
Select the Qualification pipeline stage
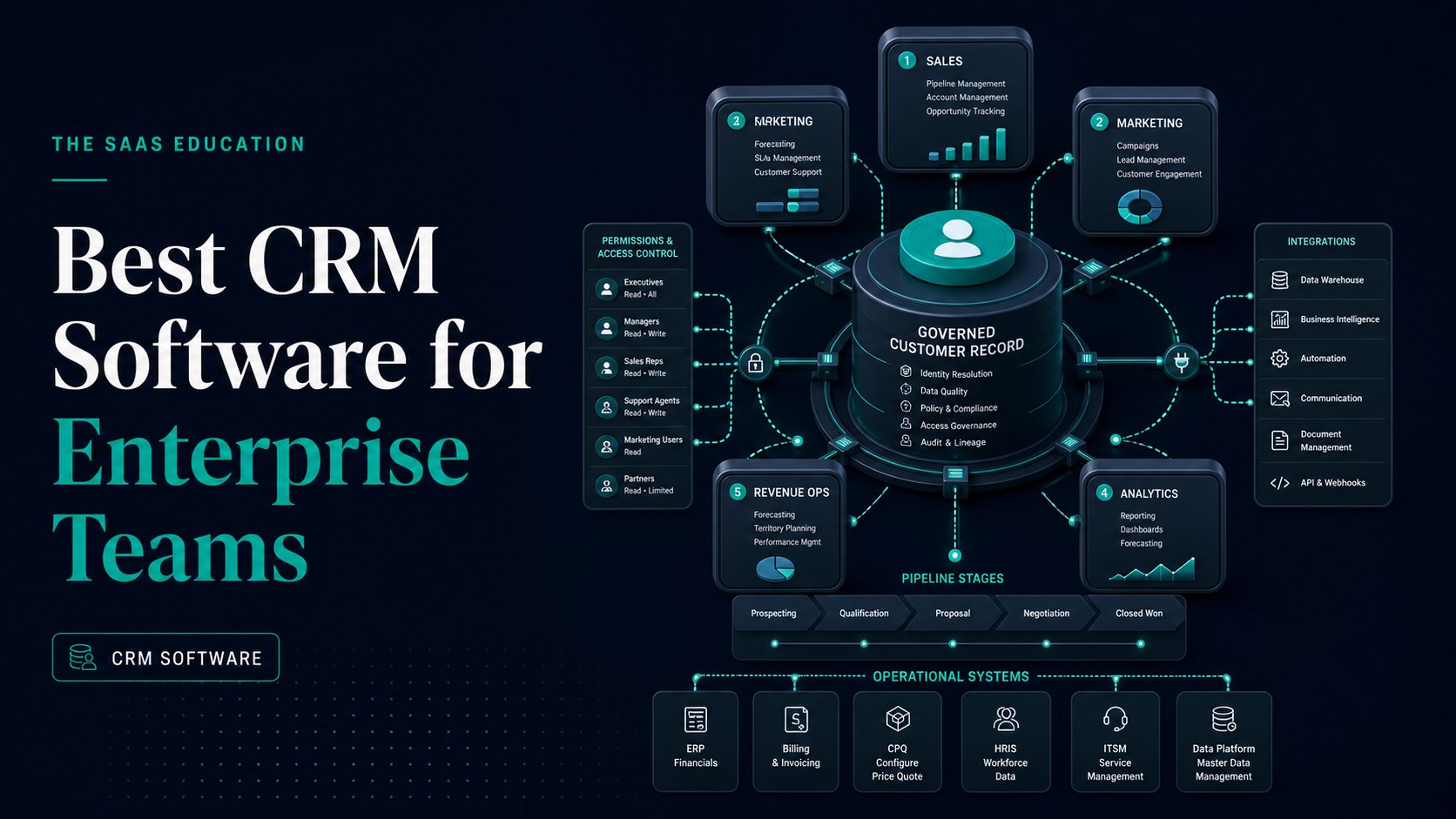(864, 614)
